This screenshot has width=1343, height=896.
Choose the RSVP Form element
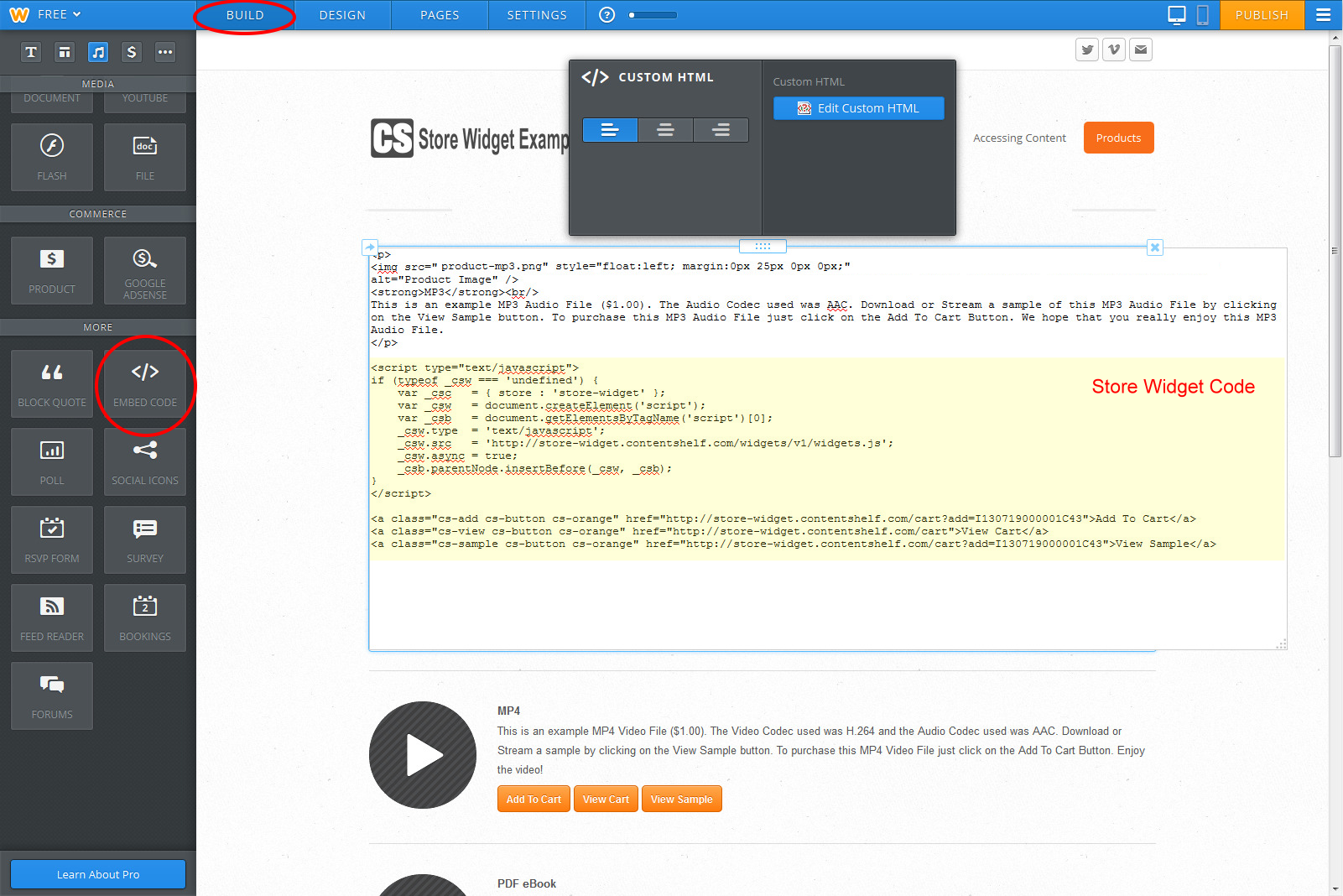point(52,539)
